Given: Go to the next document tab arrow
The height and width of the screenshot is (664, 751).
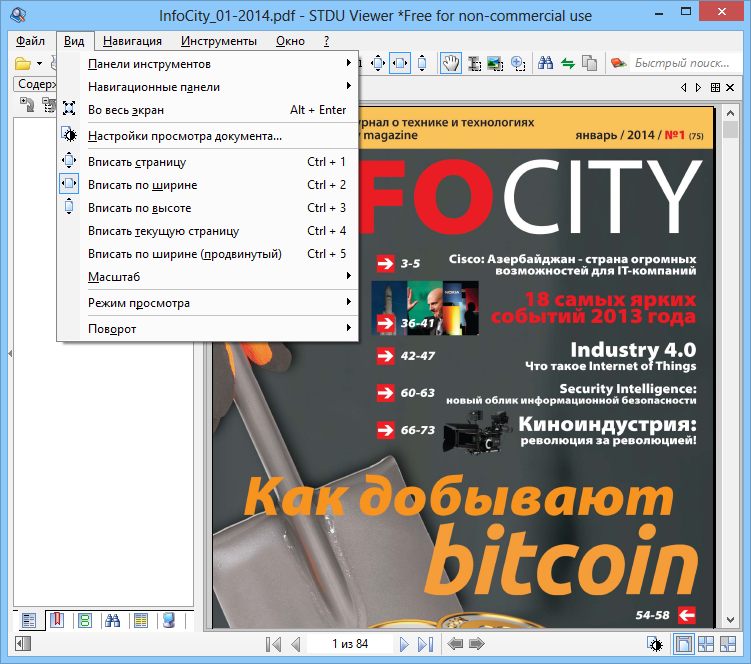Looking at the screenshot, I should coord(698,88).
